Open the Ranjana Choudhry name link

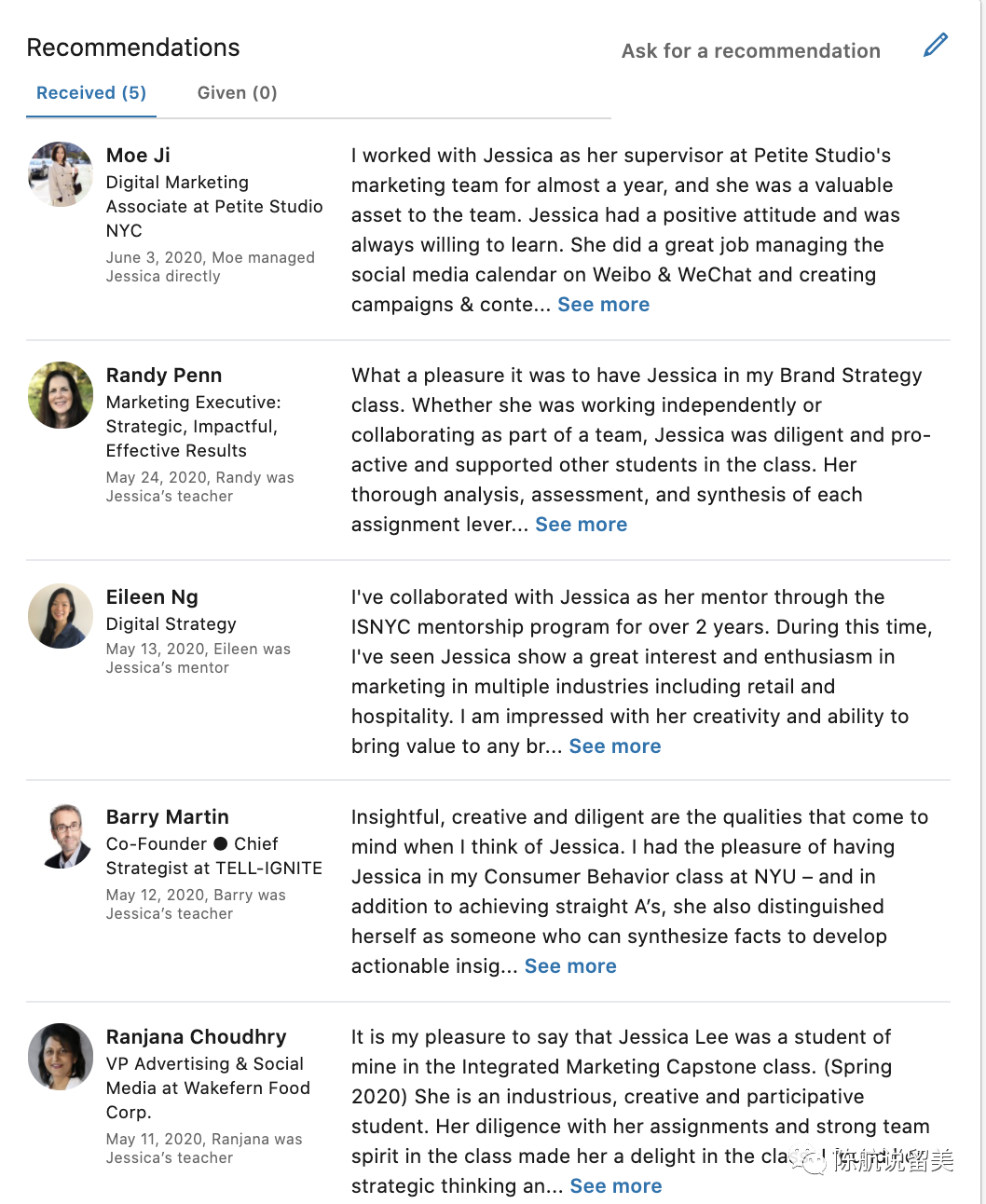point(197,1037)
